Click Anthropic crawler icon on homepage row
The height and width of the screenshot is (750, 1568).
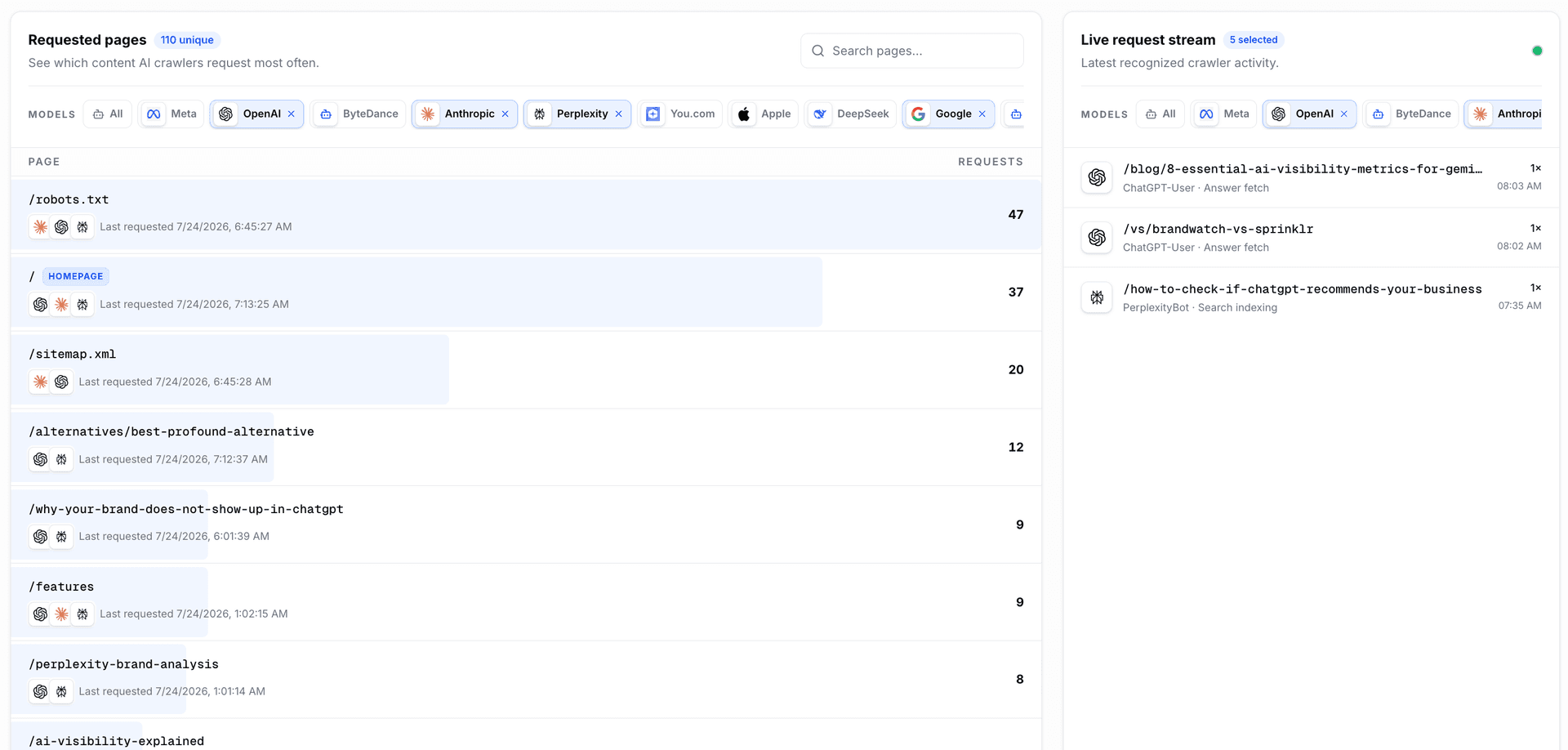coord(61,305)
